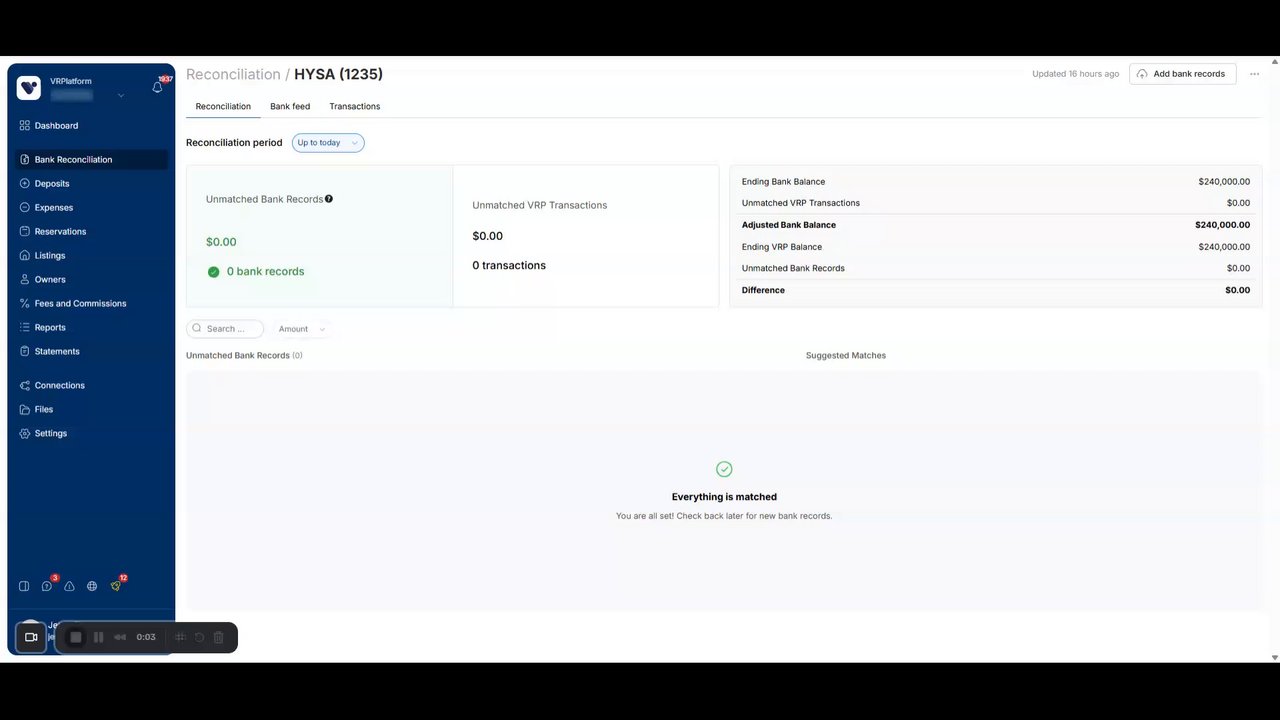The height and width of the screenshot is (720, 1280).
Task: Collapse sidebar with the panel icon
Action: click(x=24, y=586)
